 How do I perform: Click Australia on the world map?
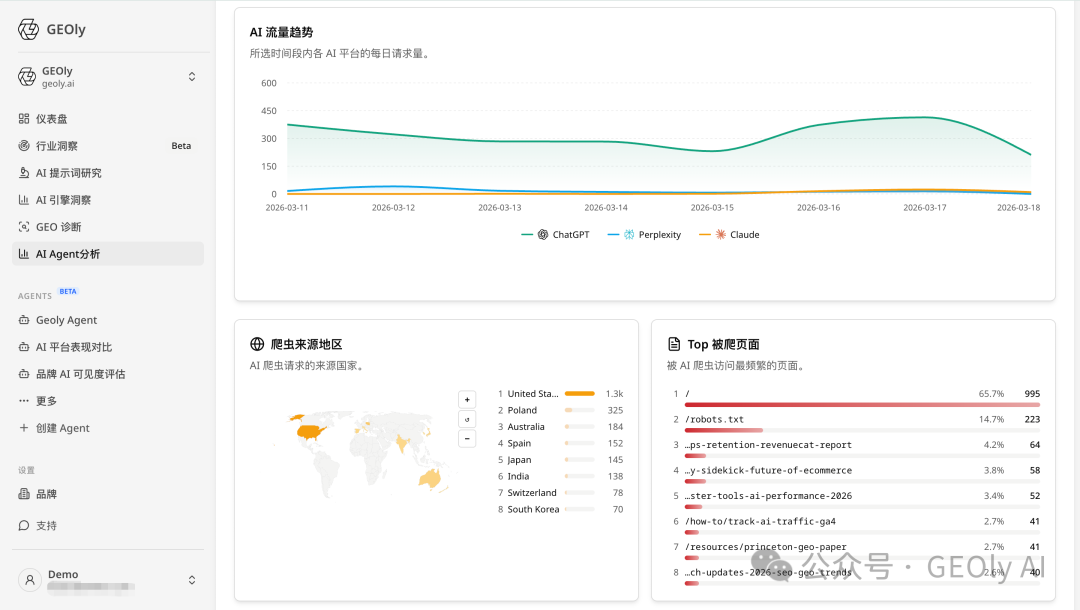coord(430,478)
